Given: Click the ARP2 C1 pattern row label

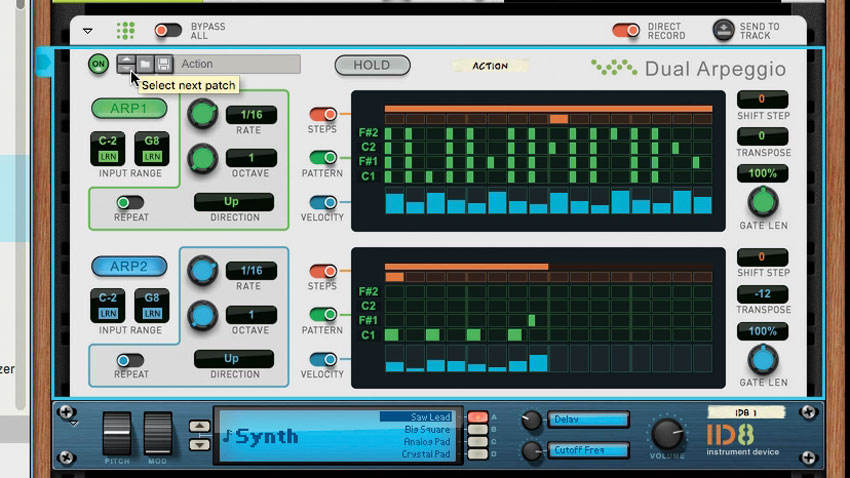Looking at the screenshot, I should tap(368, 335).
